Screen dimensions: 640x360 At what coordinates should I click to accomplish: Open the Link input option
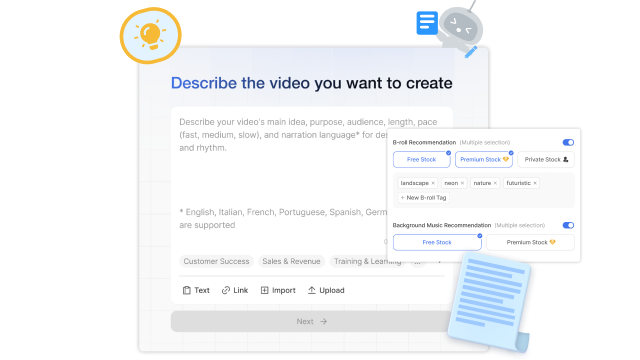tap(235, 290)
